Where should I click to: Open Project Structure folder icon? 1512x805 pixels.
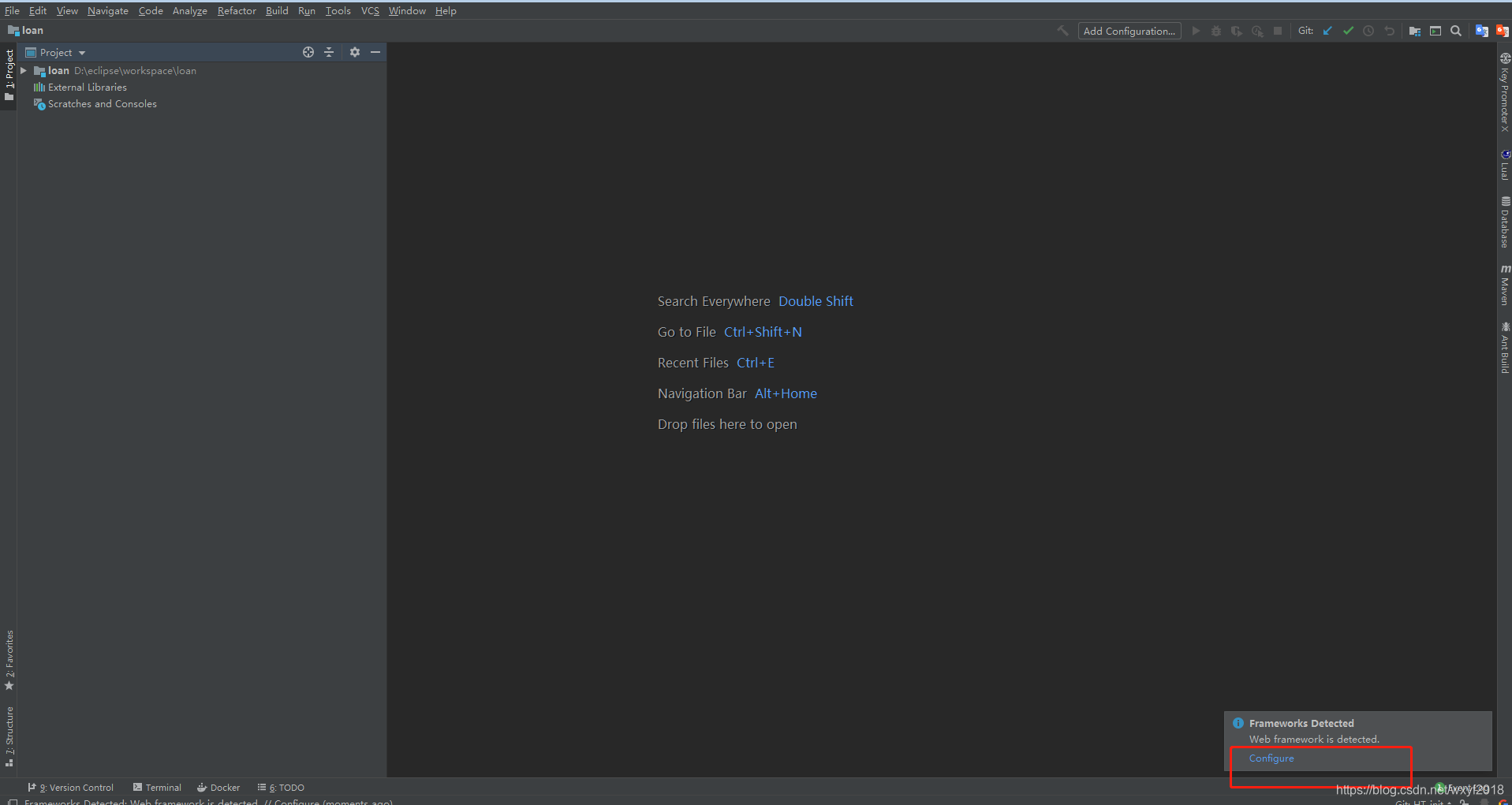[1415, 31]
